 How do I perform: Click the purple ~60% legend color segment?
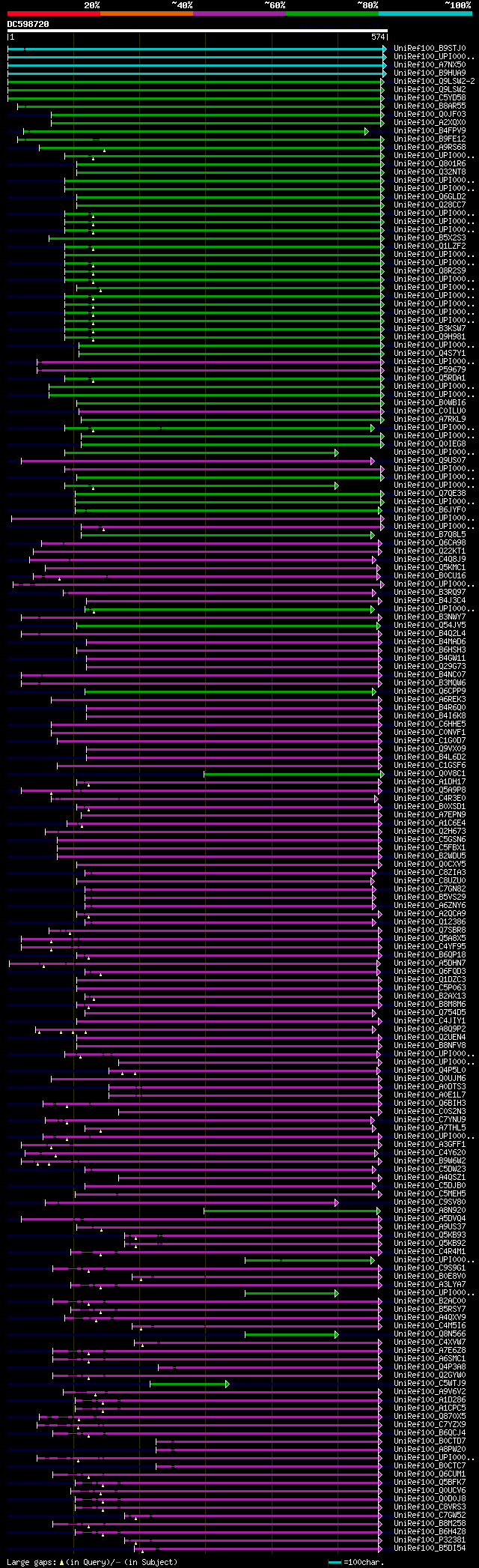239,13
